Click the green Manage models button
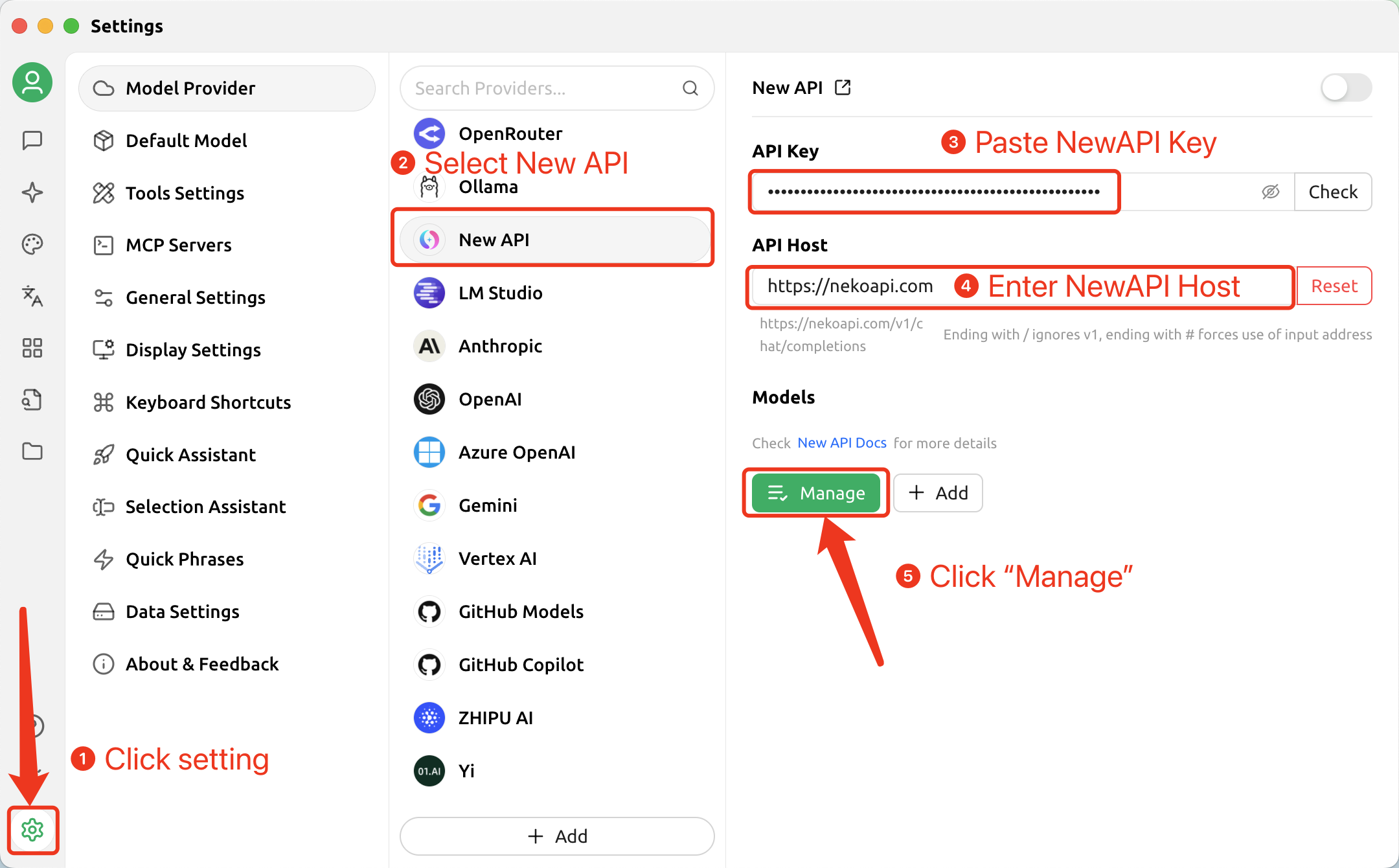The height and width of the screenshot is (868, 1399). pyautogui.click(x=816, y=493)
